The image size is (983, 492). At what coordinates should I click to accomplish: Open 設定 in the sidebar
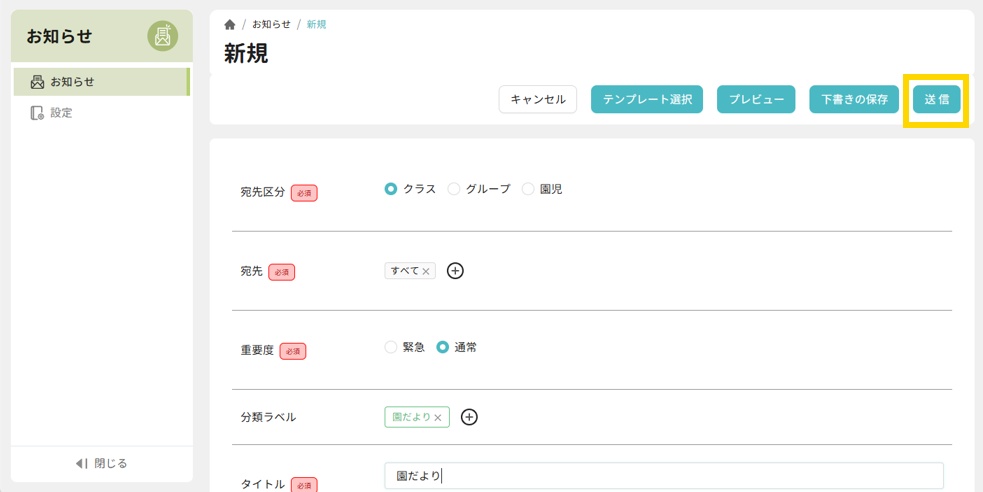point(61,113)
